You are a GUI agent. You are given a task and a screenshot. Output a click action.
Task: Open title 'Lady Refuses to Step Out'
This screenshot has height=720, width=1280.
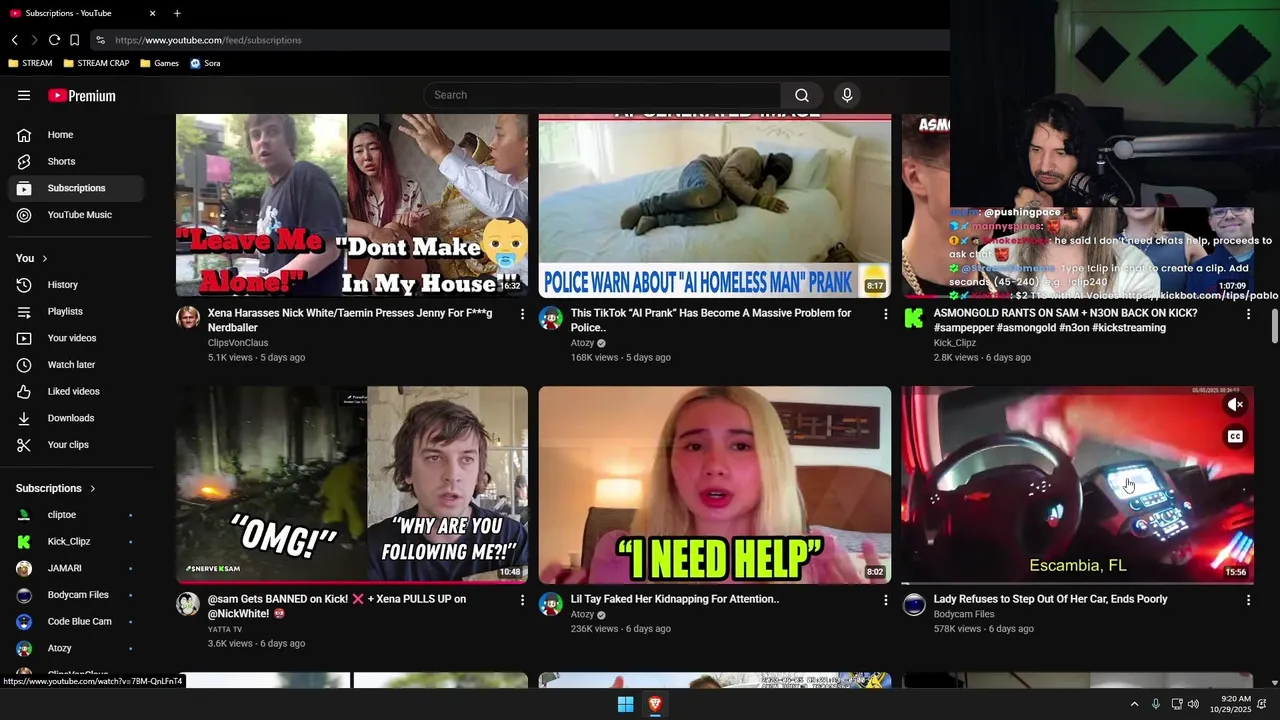[x=1050, y=599]
